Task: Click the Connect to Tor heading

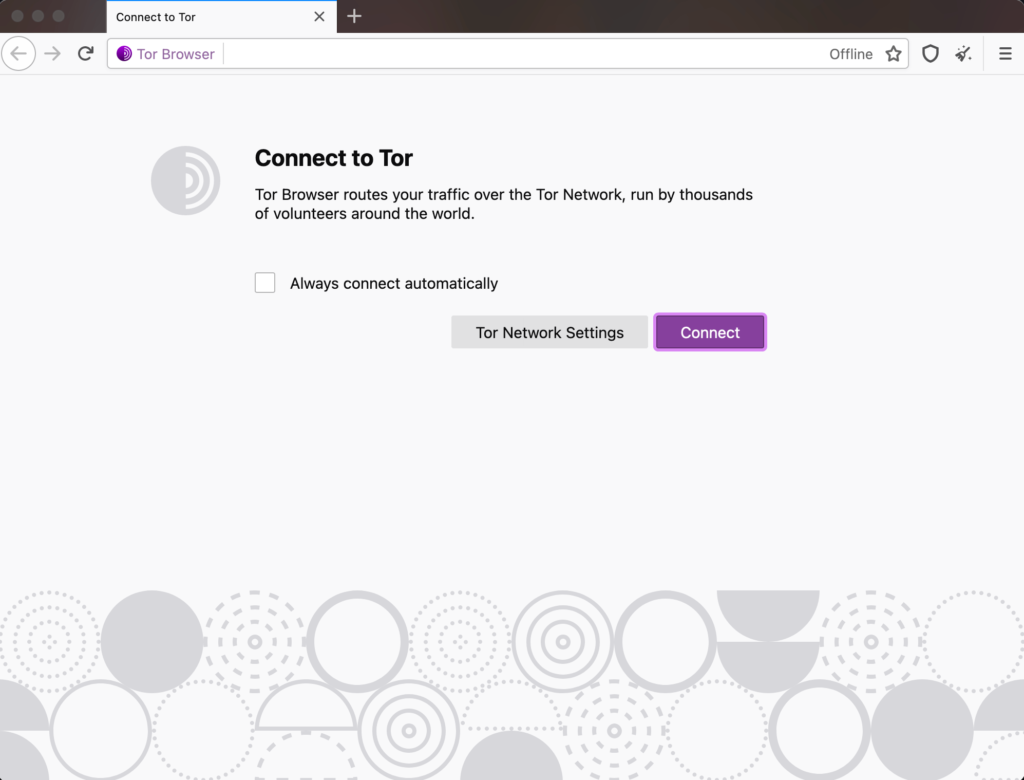Action: [334, 158]
